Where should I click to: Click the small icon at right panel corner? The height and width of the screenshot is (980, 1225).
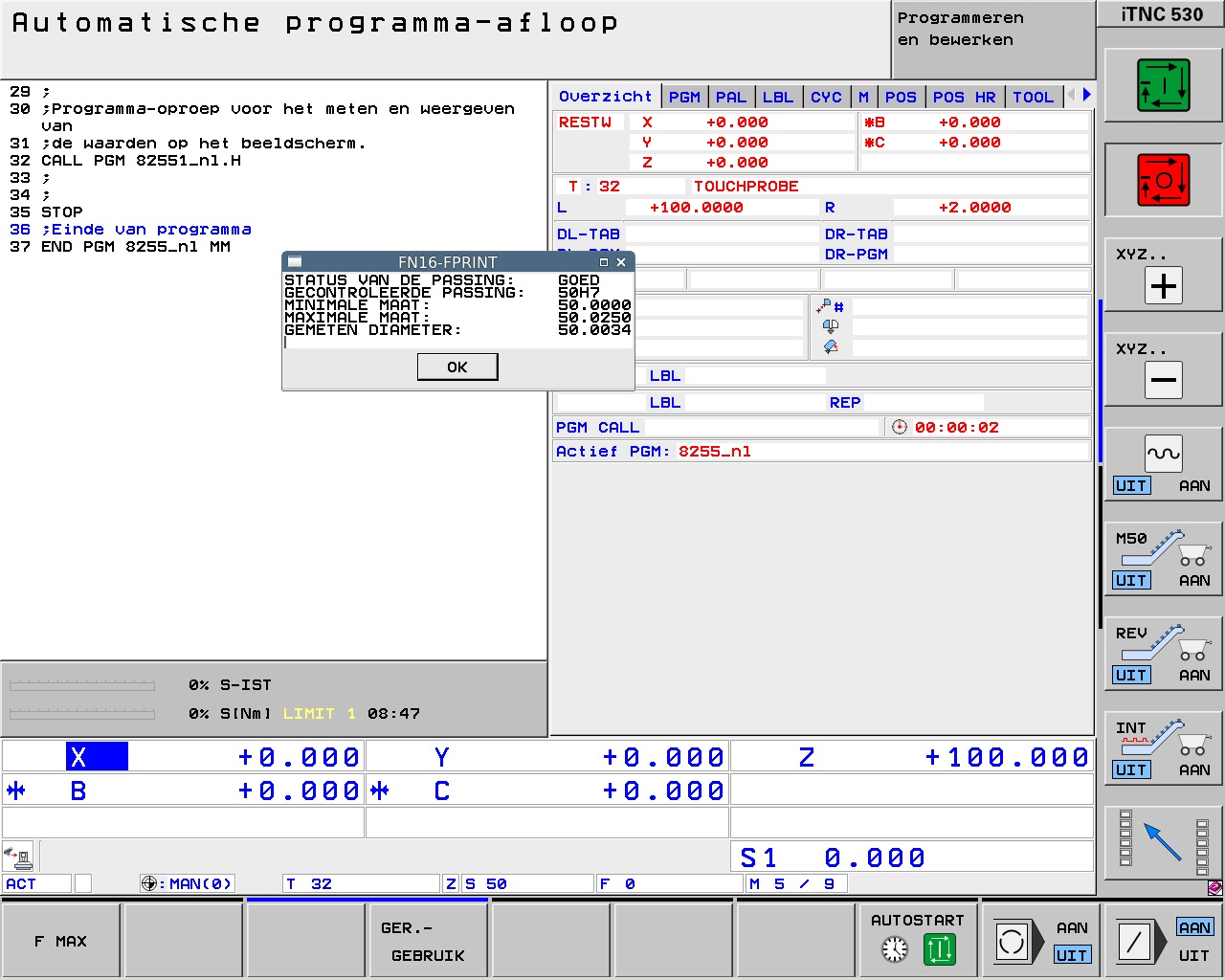click(x=1214, y=887)
